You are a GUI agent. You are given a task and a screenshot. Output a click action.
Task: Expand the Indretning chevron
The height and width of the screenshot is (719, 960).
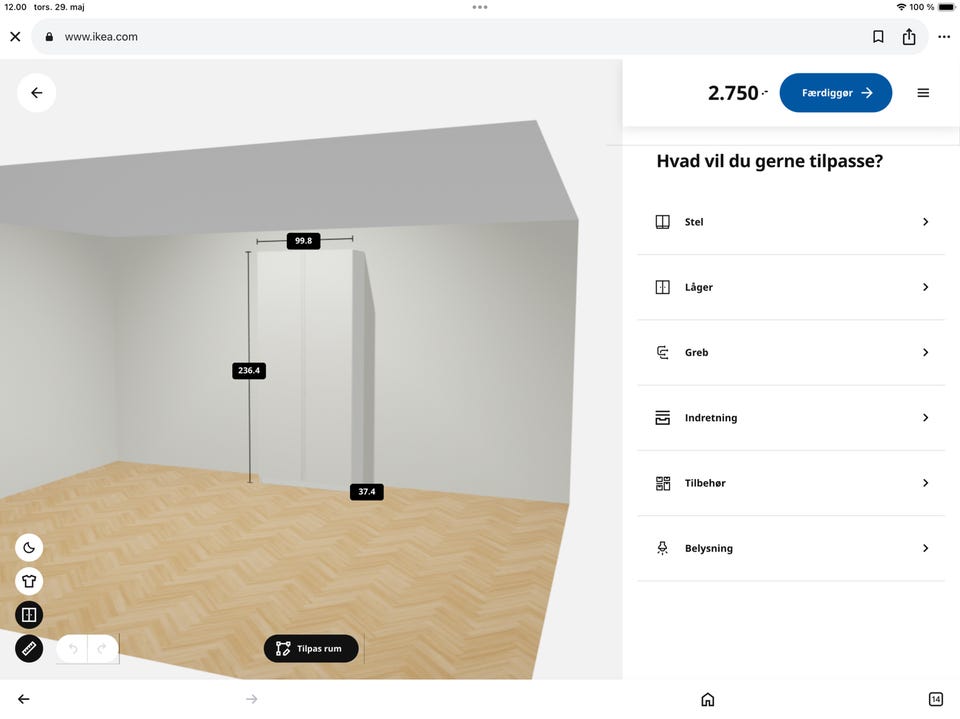(926, 418)
